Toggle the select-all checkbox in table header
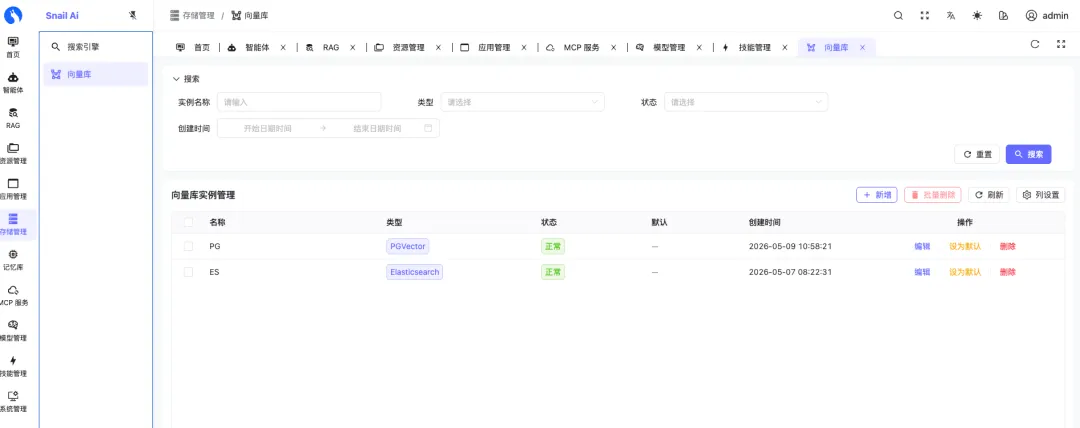The image size is (1080, 428). [188, 223]
